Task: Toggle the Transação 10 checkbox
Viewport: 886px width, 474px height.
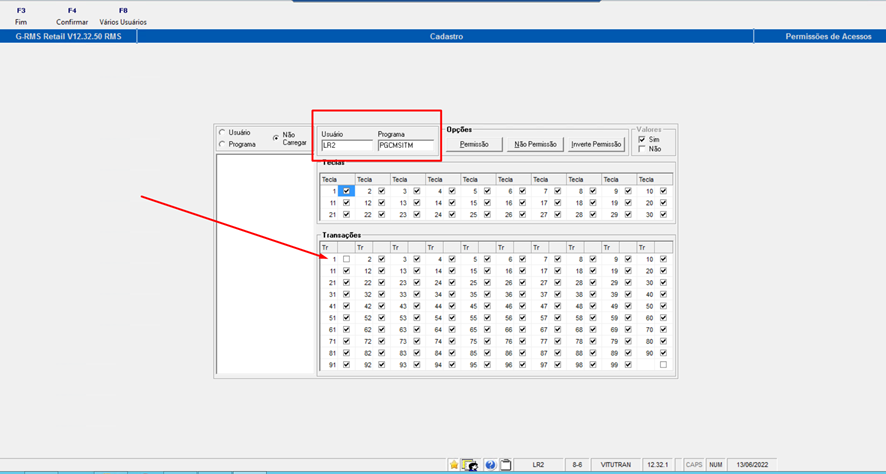Action: point(663,259)
